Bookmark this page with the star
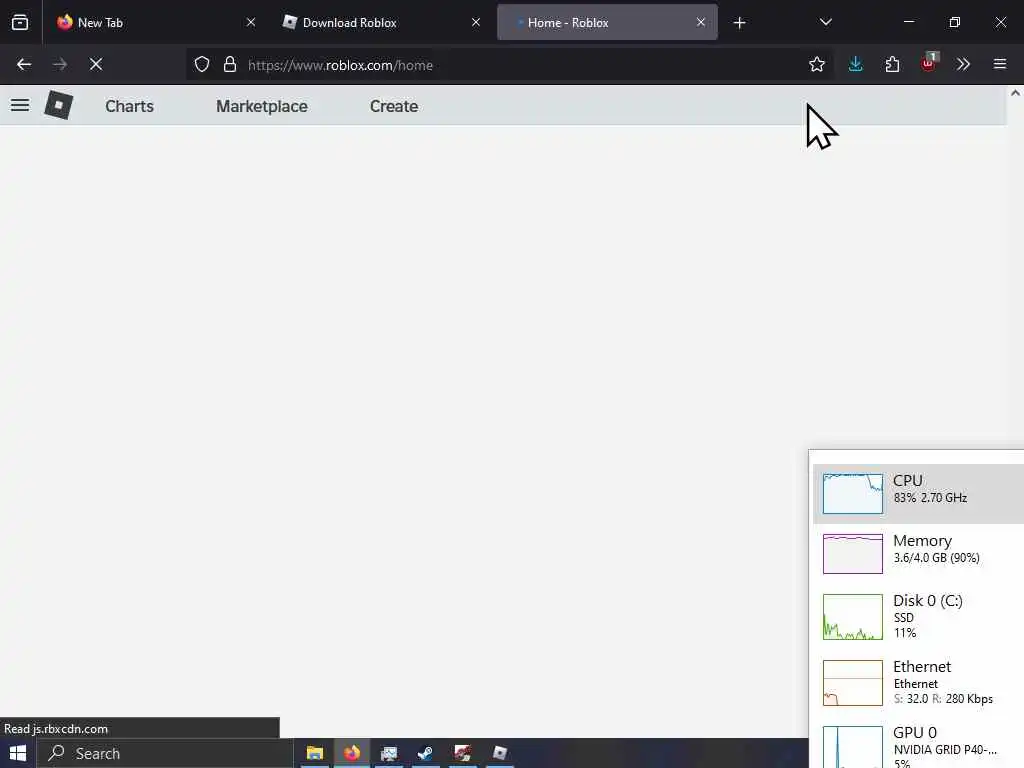This screenshot has height=768, width=1024. coord(816,64)
